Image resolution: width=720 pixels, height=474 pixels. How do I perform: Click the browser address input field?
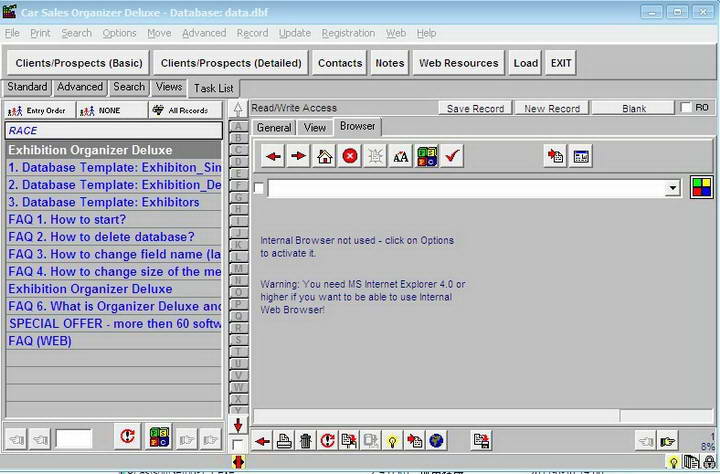point(467,189)
